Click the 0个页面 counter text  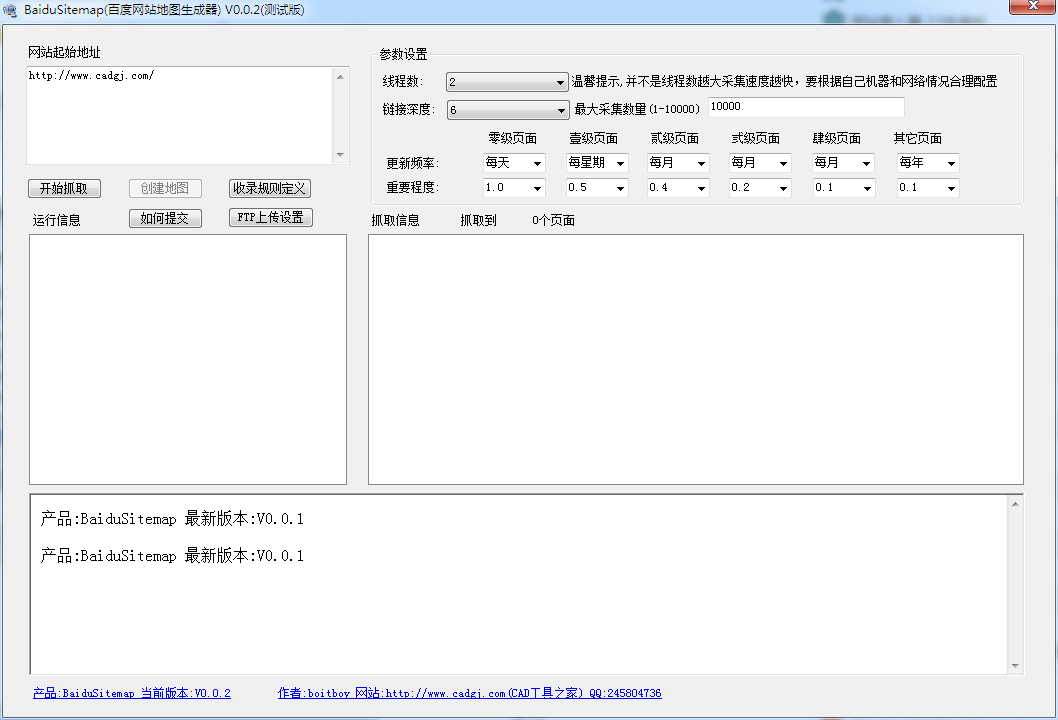pos(553,220)
